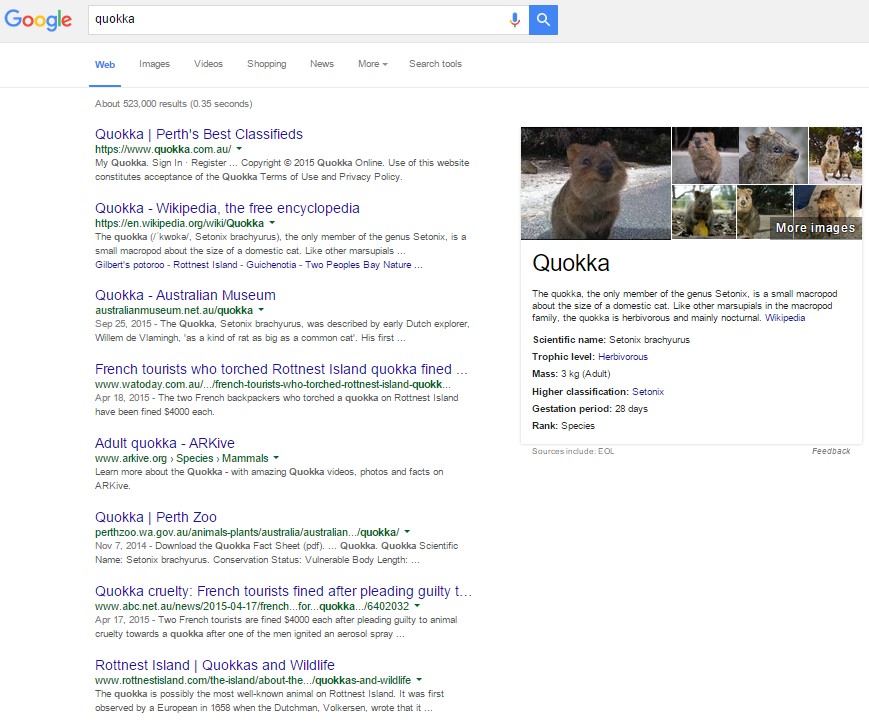Click the Setonix classification link
The image size is (869, 724).
click(x=647, y=392)
